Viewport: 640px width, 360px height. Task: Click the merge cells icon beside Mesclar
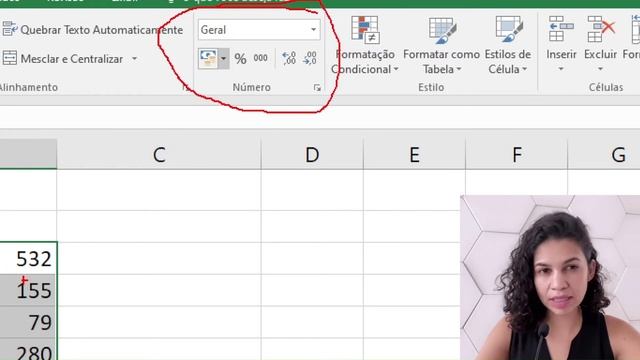pos(10,58)
